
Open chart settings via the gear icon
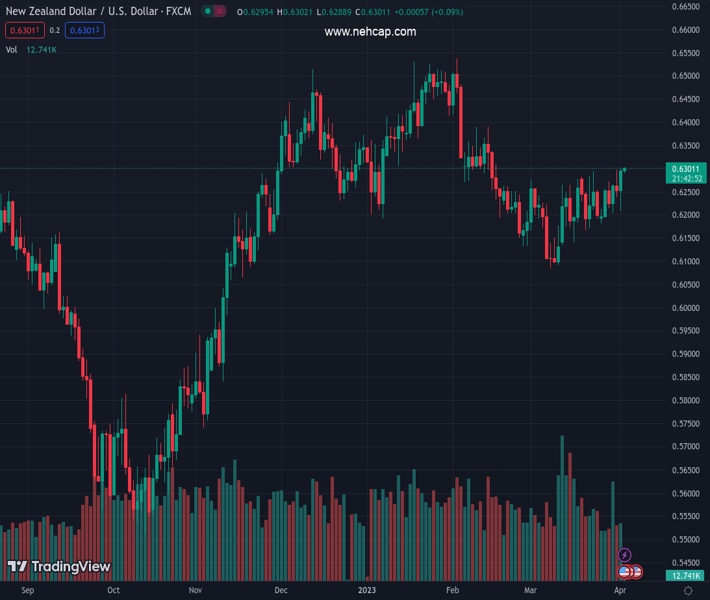point(688,591)
